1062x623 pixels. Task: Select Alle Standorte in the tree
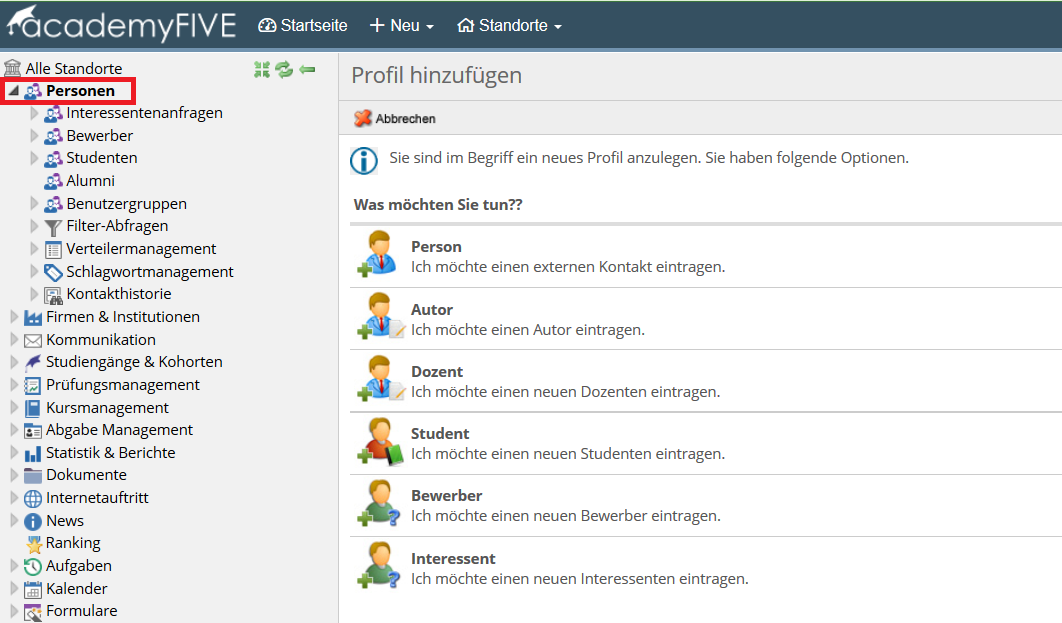tap(74, 68)
